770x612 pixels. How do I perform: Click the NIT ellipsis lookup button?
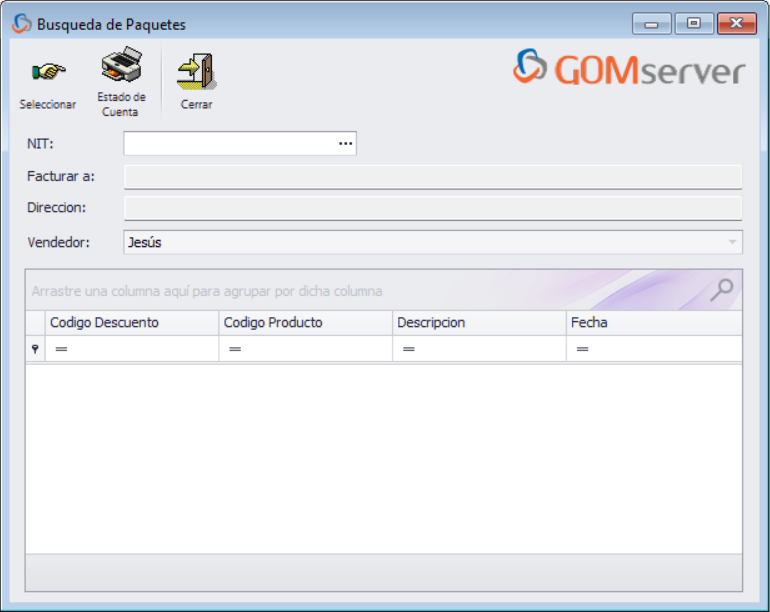point(345,144)
